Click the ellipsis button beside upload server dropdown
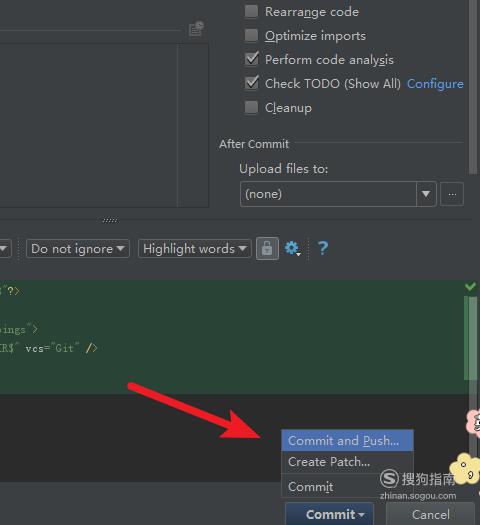Image resolution: width=480 pixels, height=525 pixels. (452, 194)
